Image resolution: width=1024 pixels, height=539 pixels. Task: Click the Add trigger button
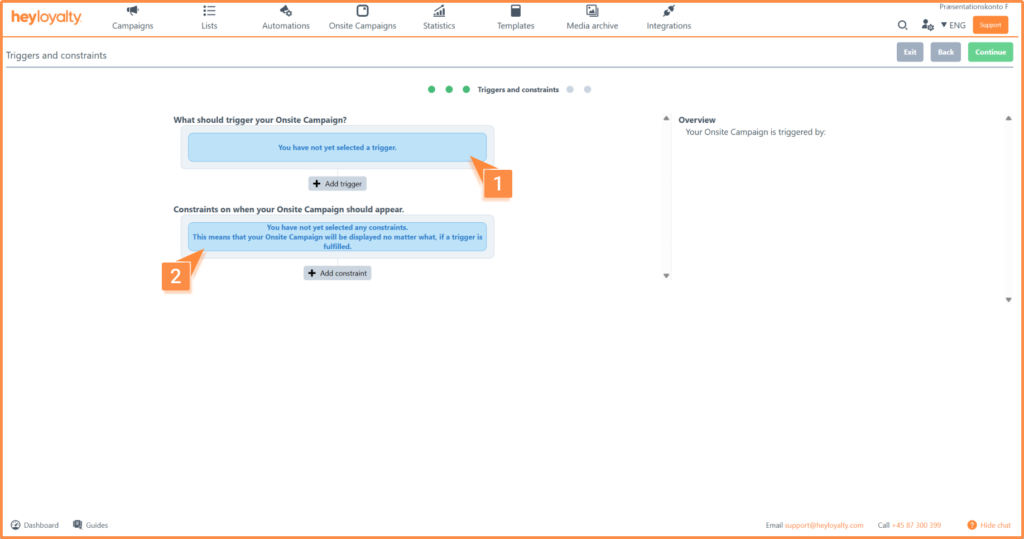tap(337, 184)
